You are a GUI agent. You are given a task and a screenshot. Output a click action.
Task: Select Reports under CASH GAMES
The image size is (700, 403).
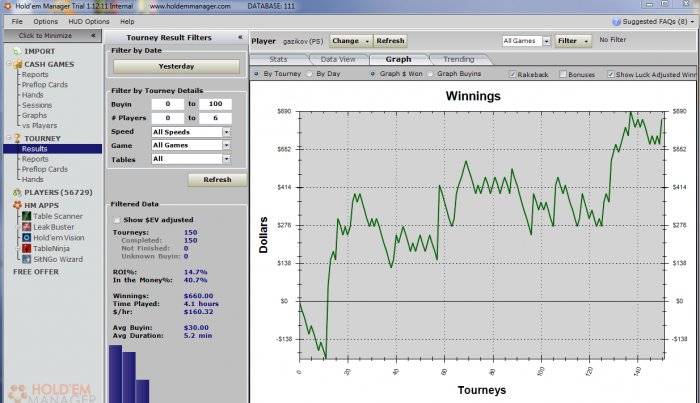click(35, 75)
